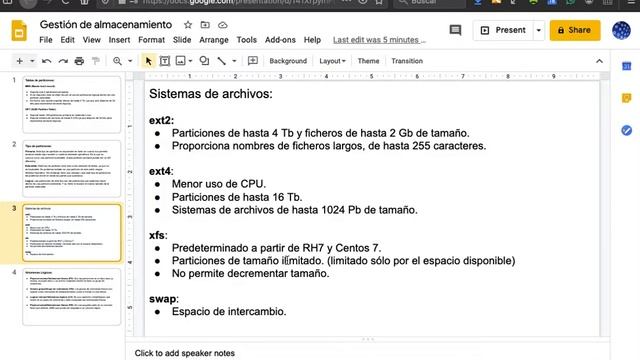This screenshot has width=640, height=360.
Task: Click the No permite decrementar tamaño bullet
Action: tap(250, 273)
